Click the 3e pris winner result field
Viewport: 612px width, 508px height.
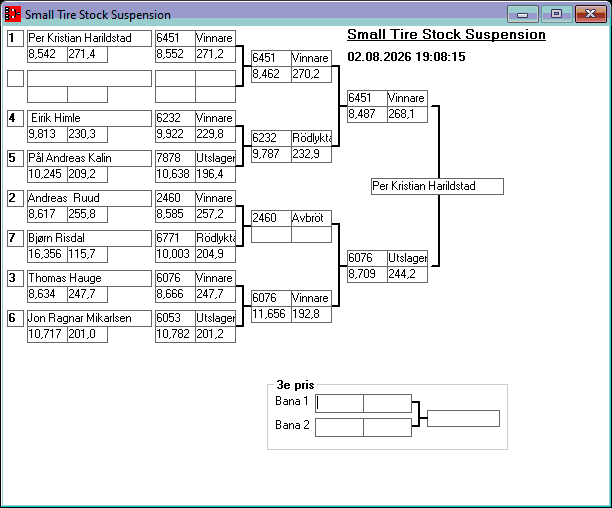pos(463,418)
